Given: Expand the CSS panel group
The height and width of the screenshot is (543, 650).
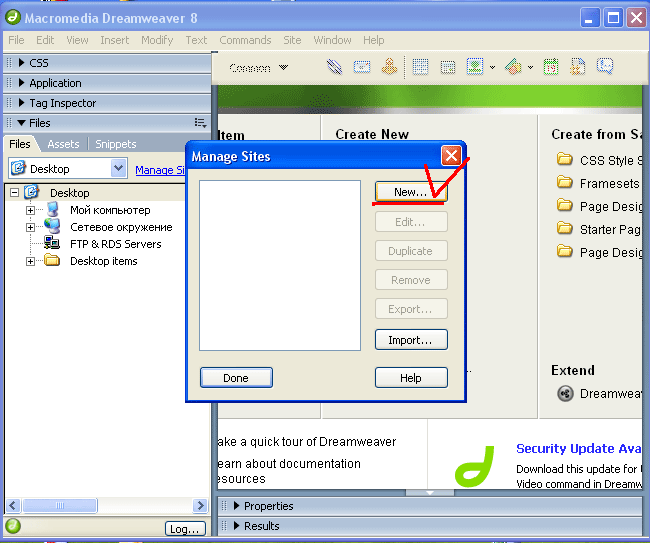Looking at the screenshot, I should (22, 63).
